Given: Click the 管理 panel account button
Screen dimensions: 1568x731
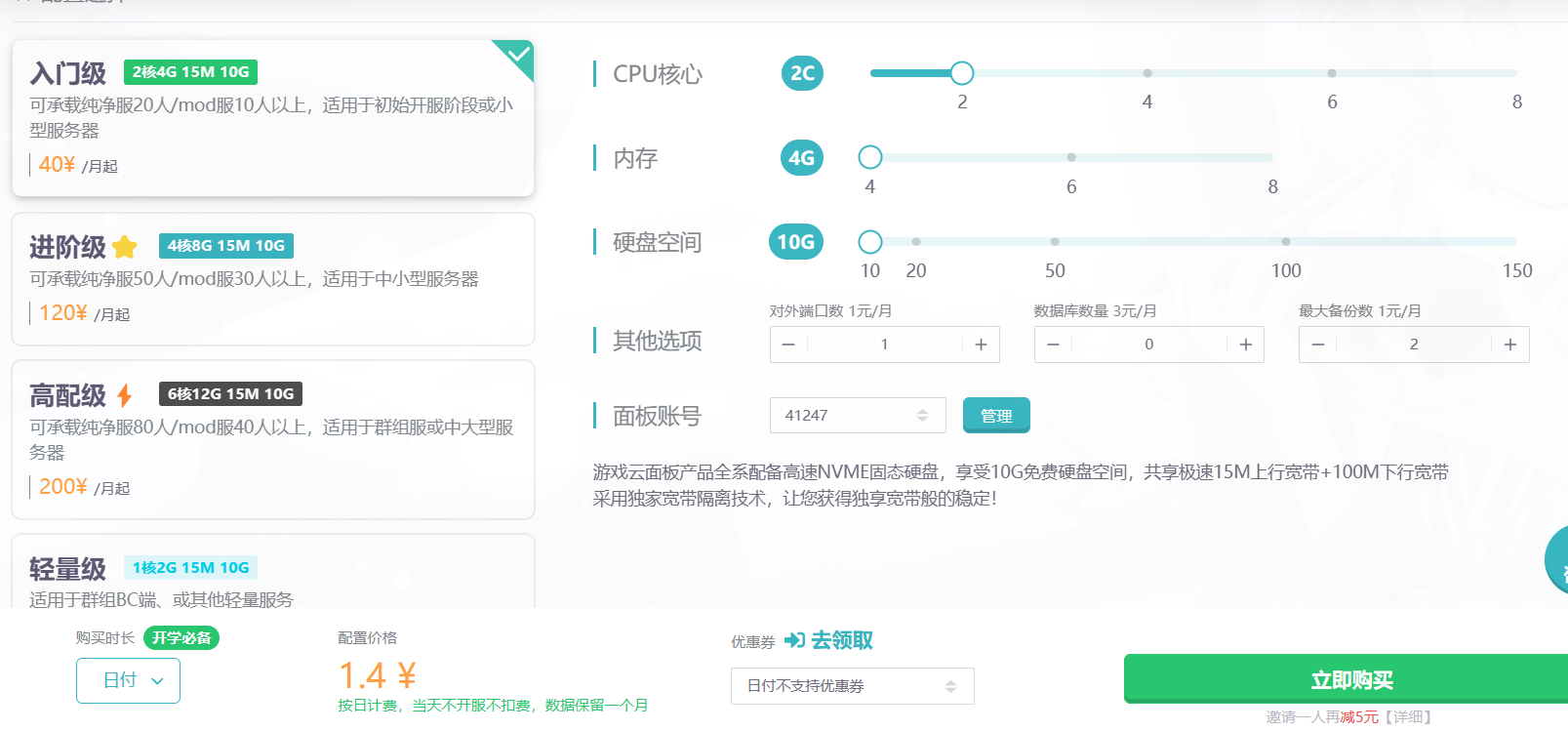Looking at the screenshot, I should [x=995, y=415].
